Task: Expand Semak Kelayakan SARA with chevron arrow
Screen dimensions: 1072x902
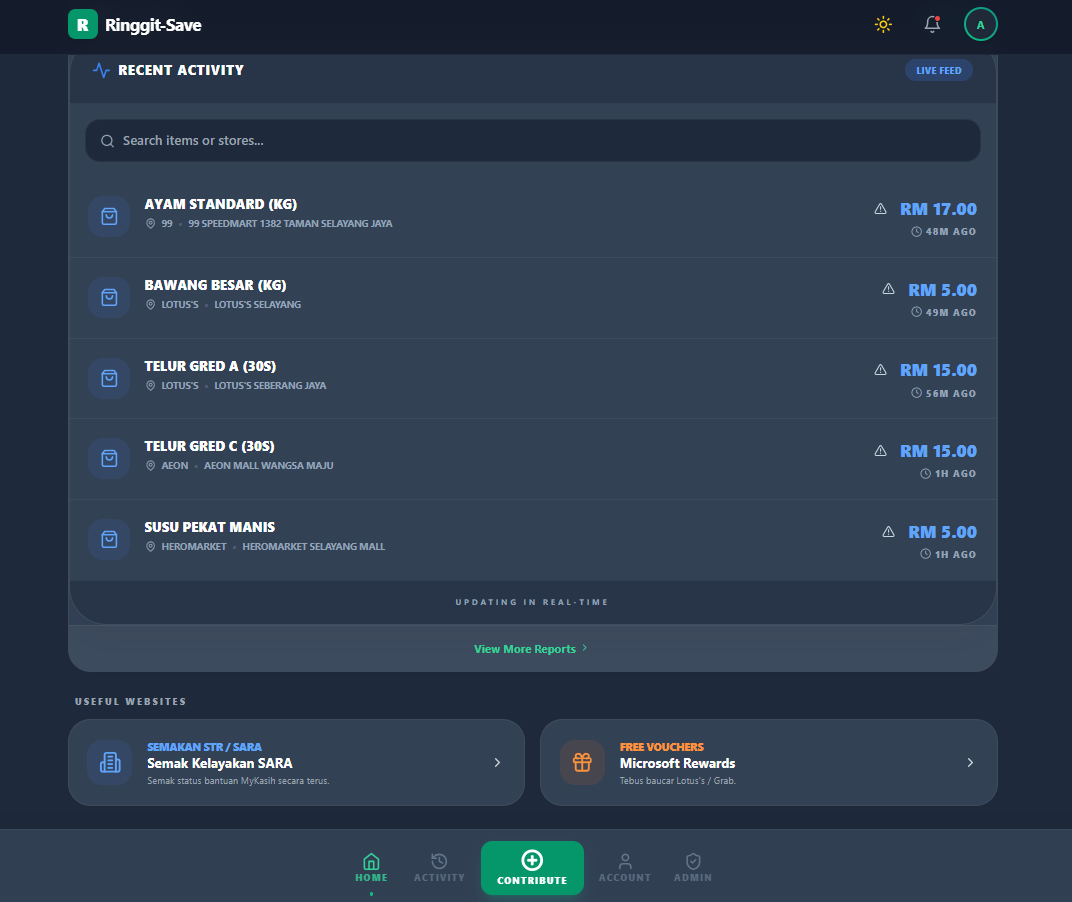Action: [497, 763]
